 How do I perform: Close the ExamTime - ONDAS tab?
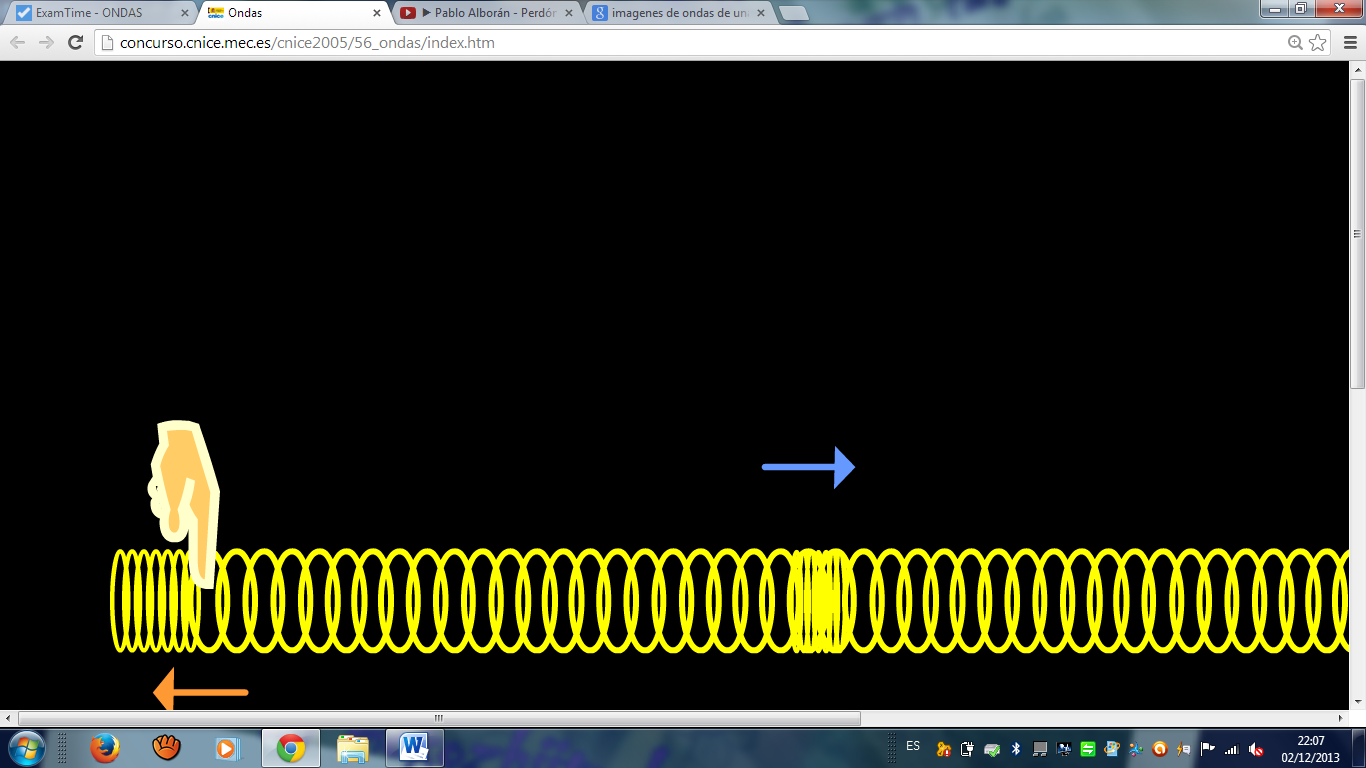pos(183,13)
